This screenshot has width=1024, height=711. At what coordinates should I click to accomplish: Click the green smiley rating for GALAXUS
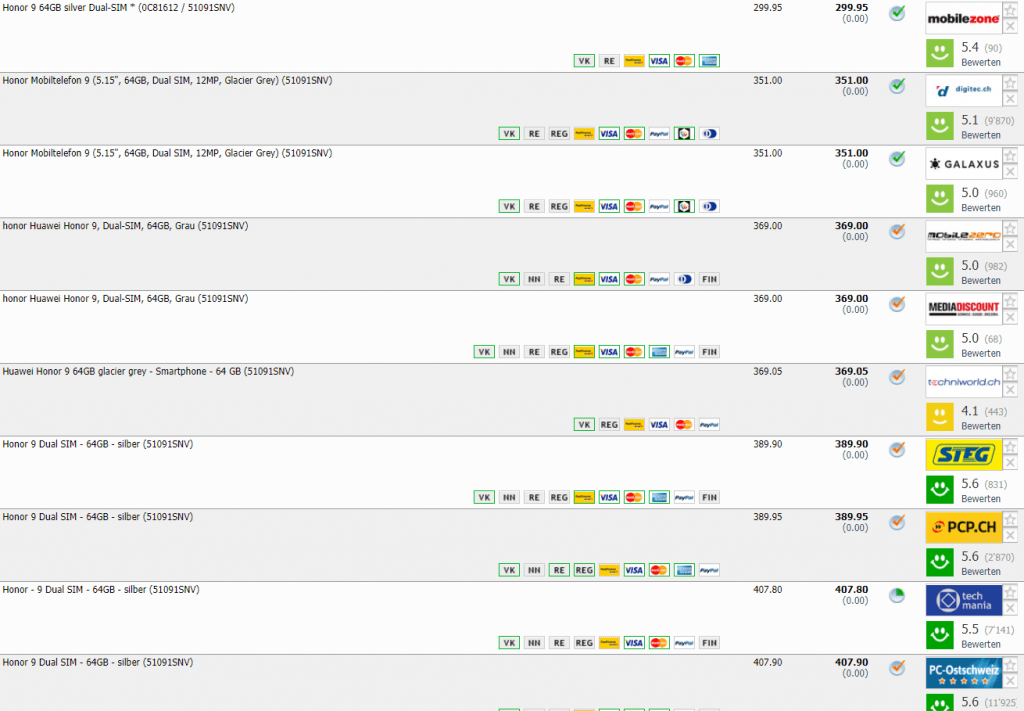tap(940, 199)
